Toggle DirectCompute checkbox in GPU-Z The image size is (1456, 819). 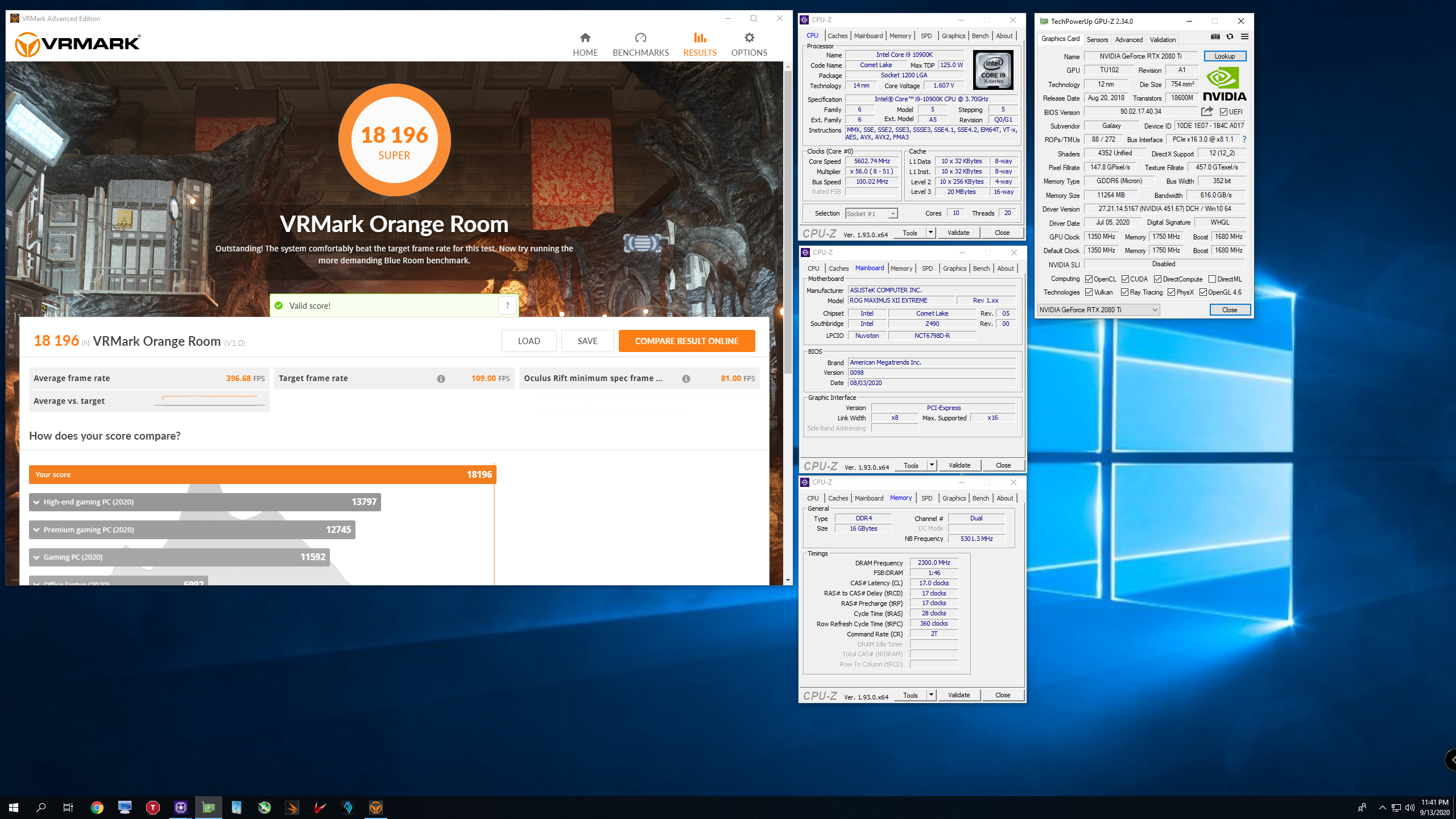click(1157, 279)
